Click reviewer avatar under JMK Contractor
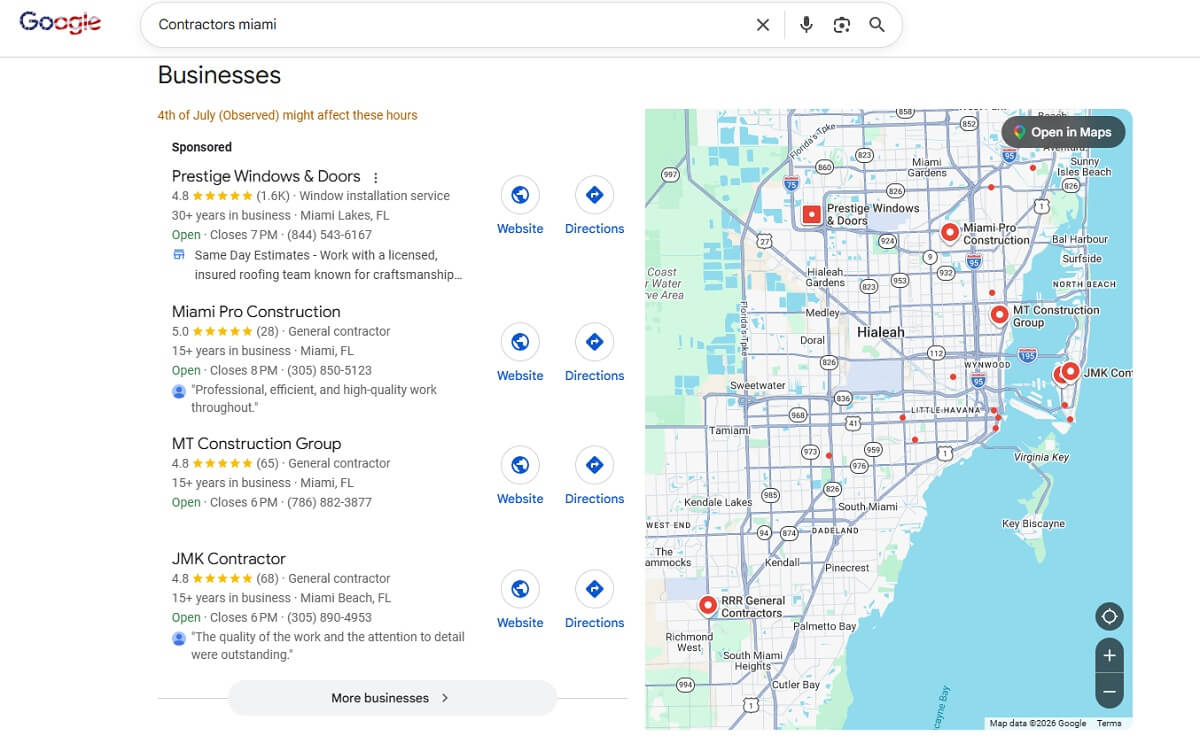 point(179,638)
